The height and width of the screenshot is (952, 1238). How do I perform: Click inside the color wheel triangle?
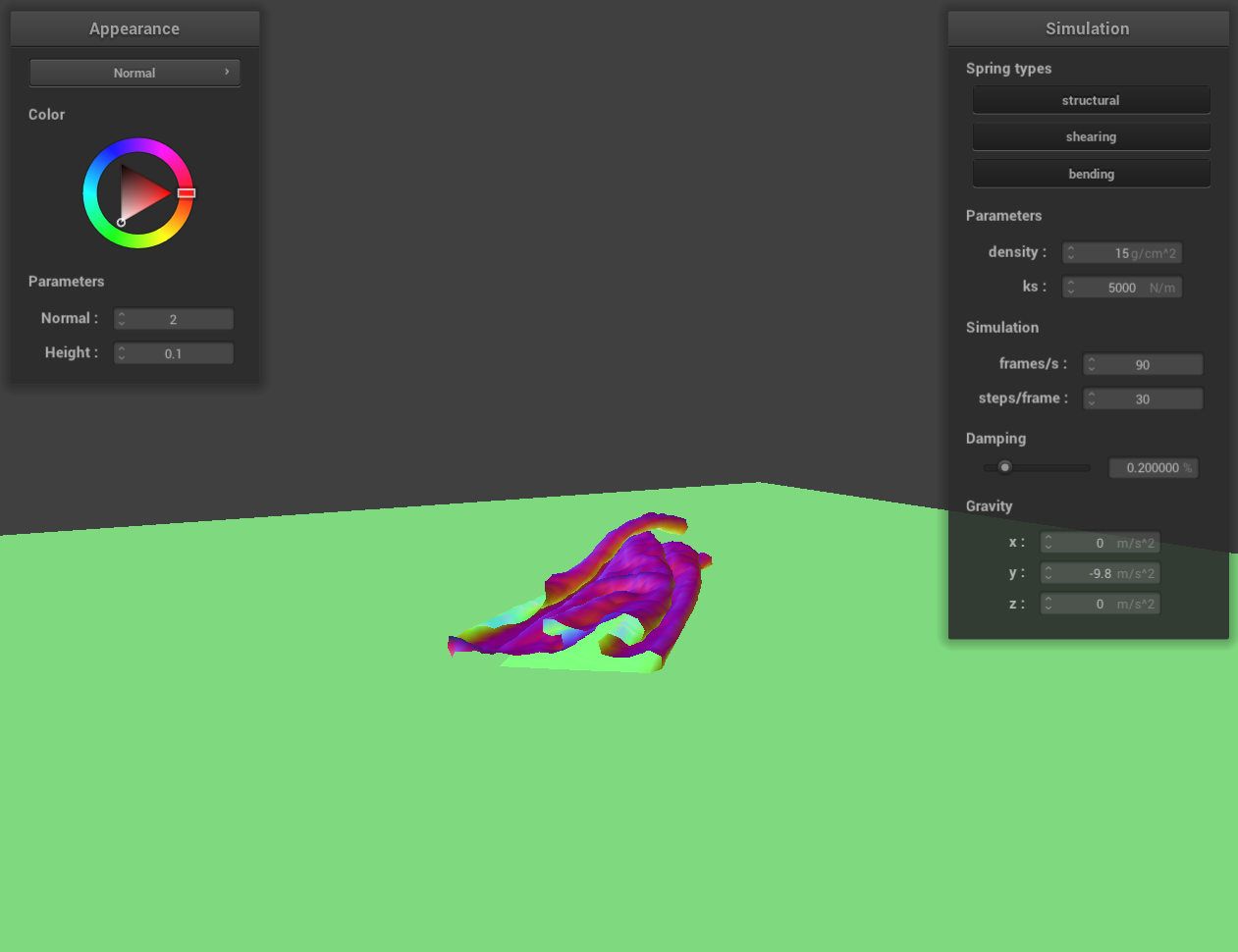tap(140, 192)
